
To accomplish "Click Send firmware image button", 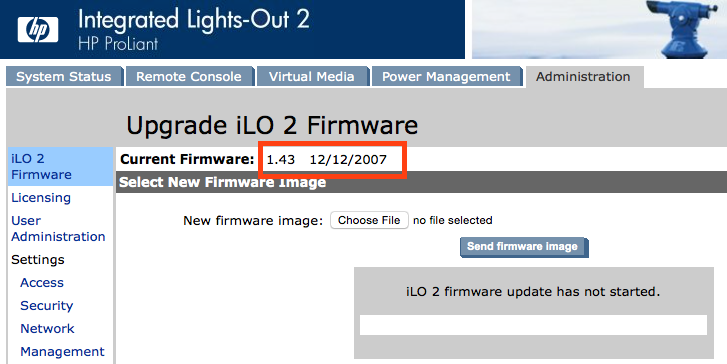I will pos(524,247).
